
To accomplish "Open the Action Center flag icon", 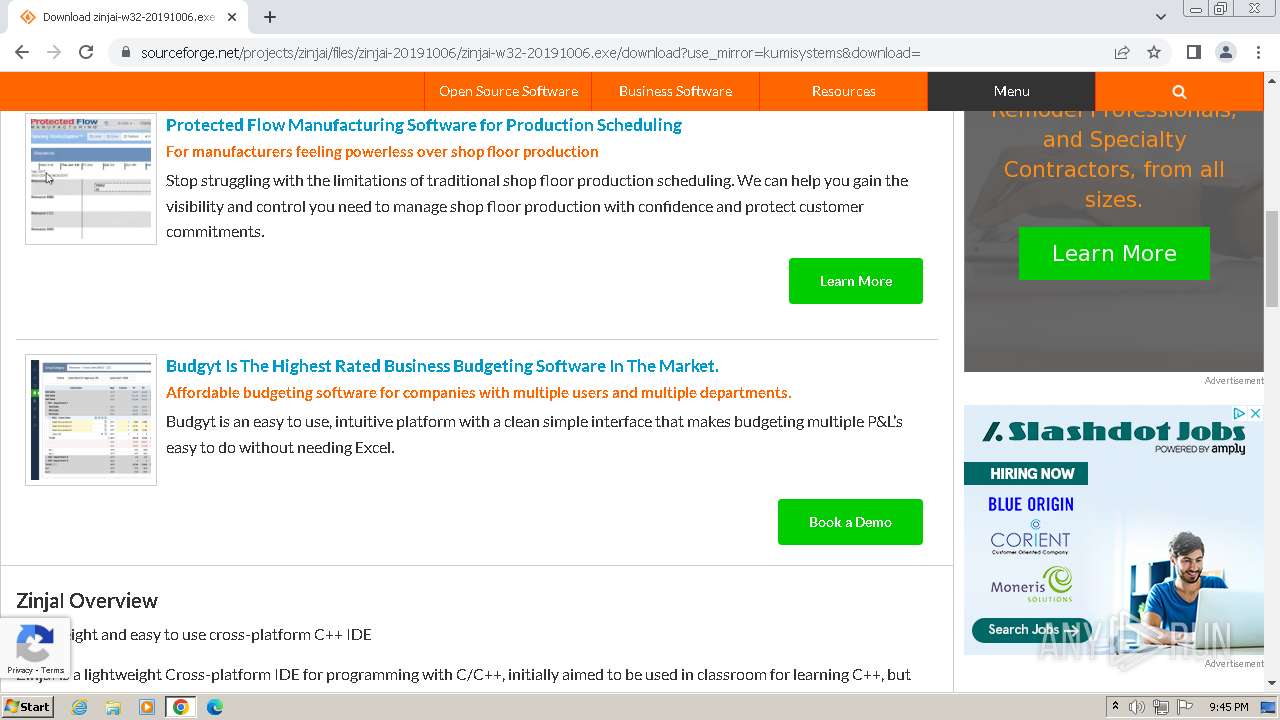I will coord(1185,707).
